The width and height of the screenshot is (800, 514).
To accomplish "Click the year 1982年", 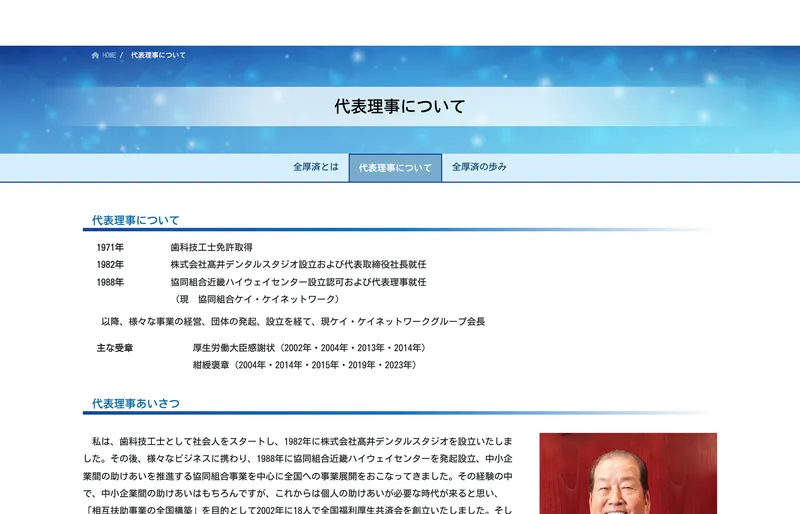I will pyautogui.click(x=110, y=264).
